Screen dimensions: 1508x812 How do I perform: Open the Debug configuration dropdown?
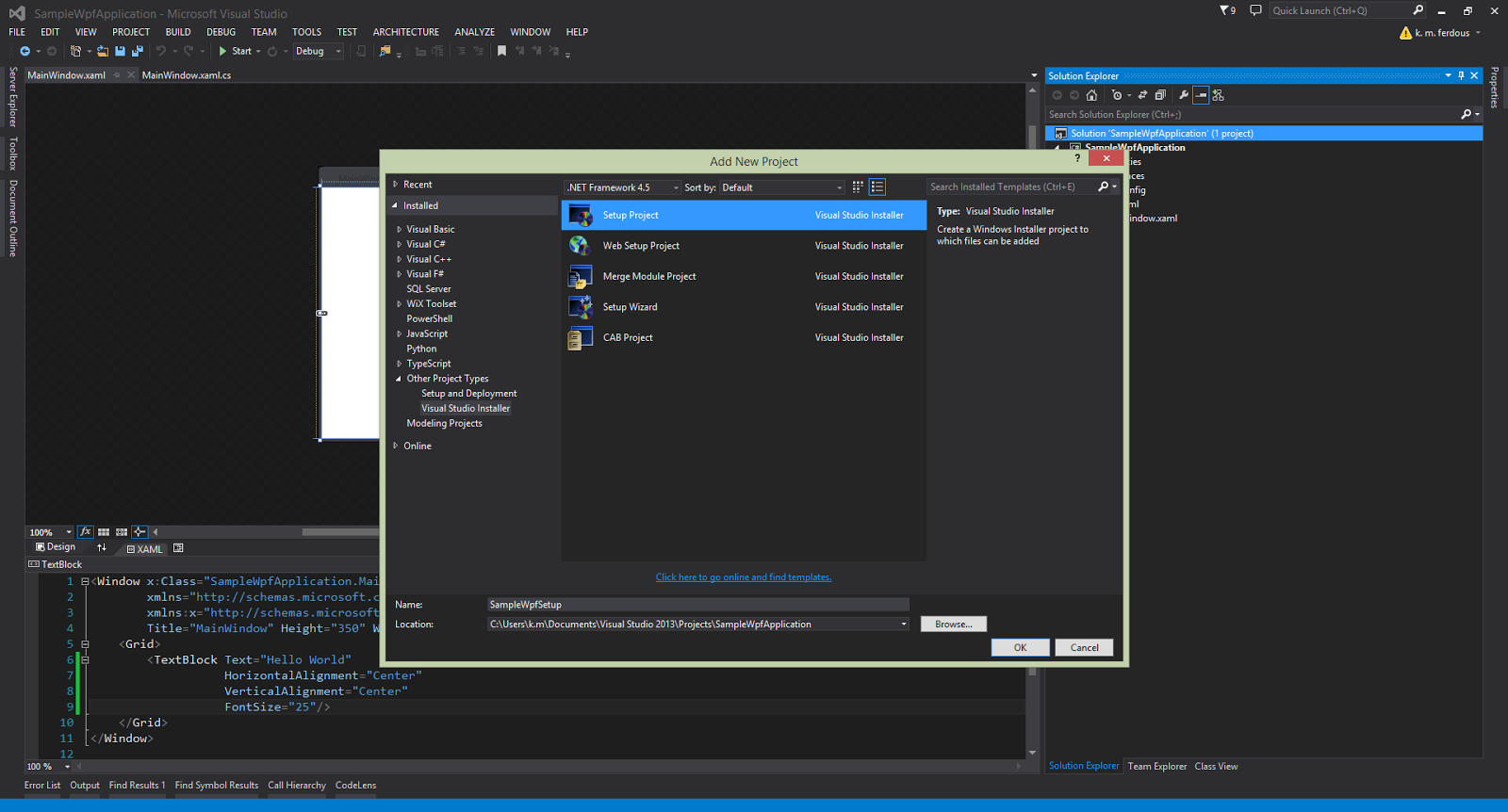(318, 51)
